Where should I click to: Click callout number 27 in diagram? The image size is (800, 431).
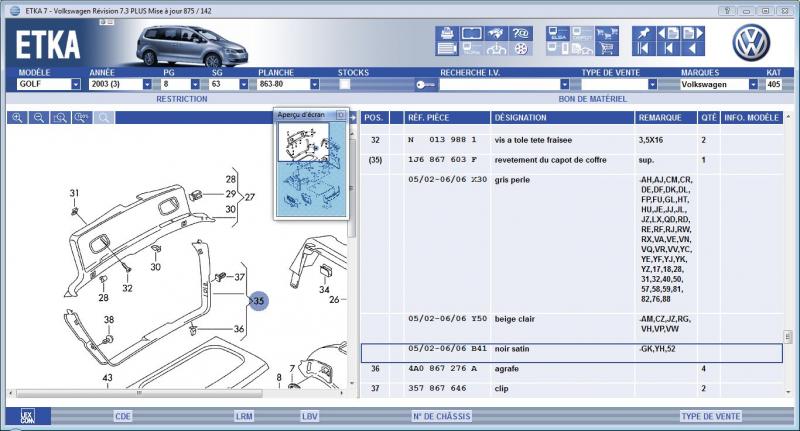click(249, 197)
